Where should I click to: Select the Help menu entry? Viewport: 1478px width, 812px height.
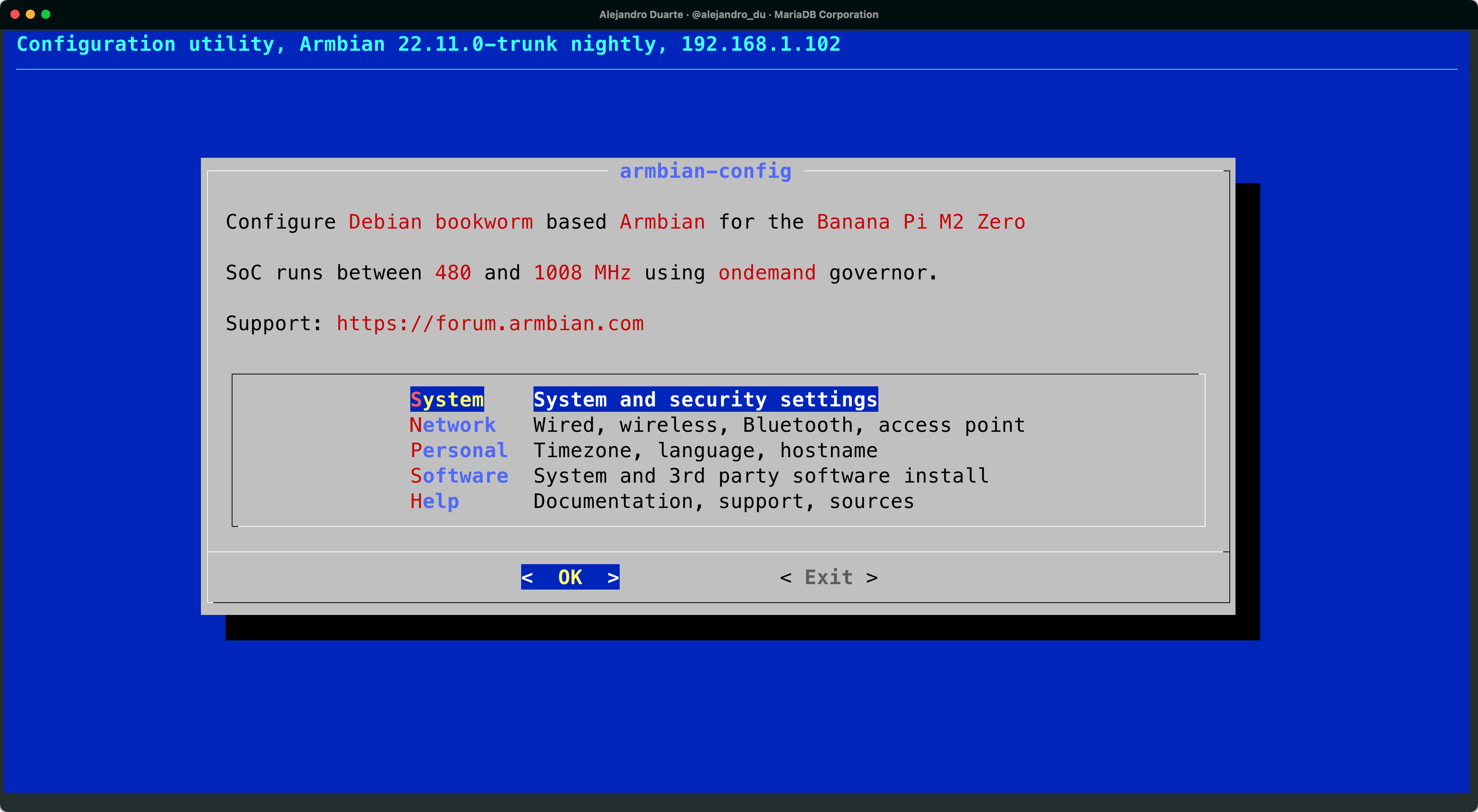(x=434, y=501)
